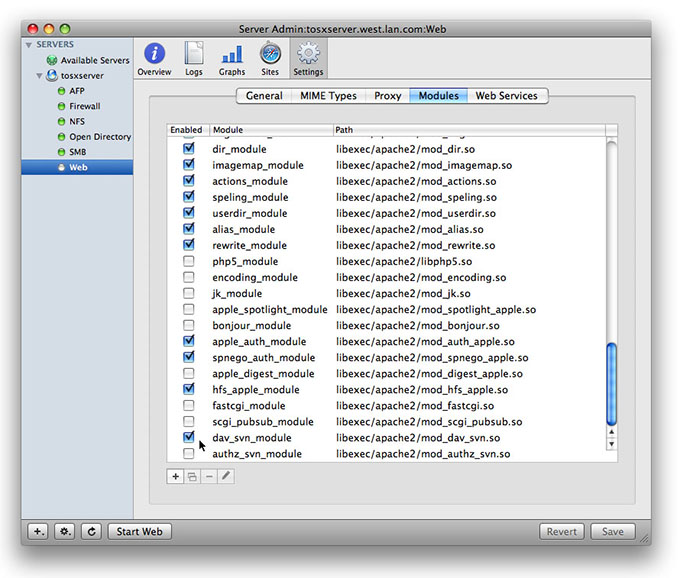Enable the php5_module checkbox

point(189,261)
